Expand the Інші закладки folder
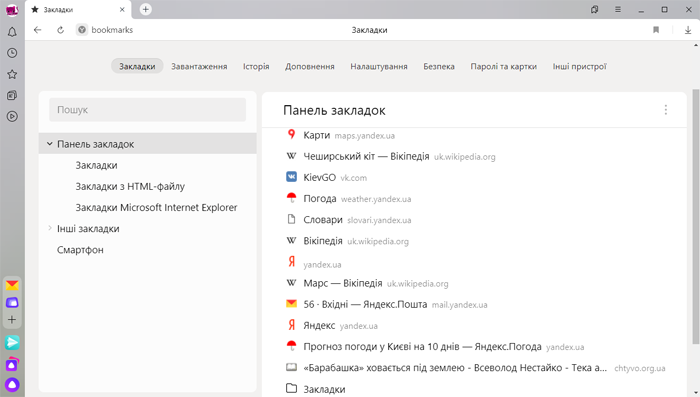700x397 pixels. (50, 228)
